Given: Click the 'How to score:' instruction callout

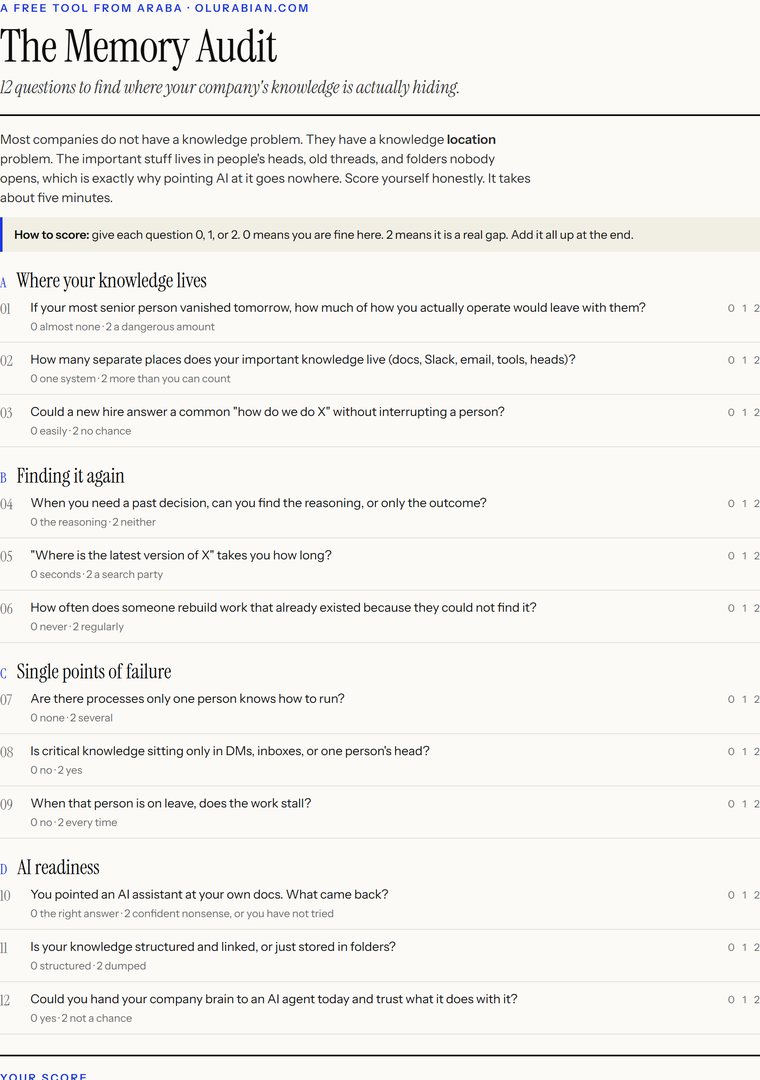Looking at the screenshot, I should (x=380, y=235).
